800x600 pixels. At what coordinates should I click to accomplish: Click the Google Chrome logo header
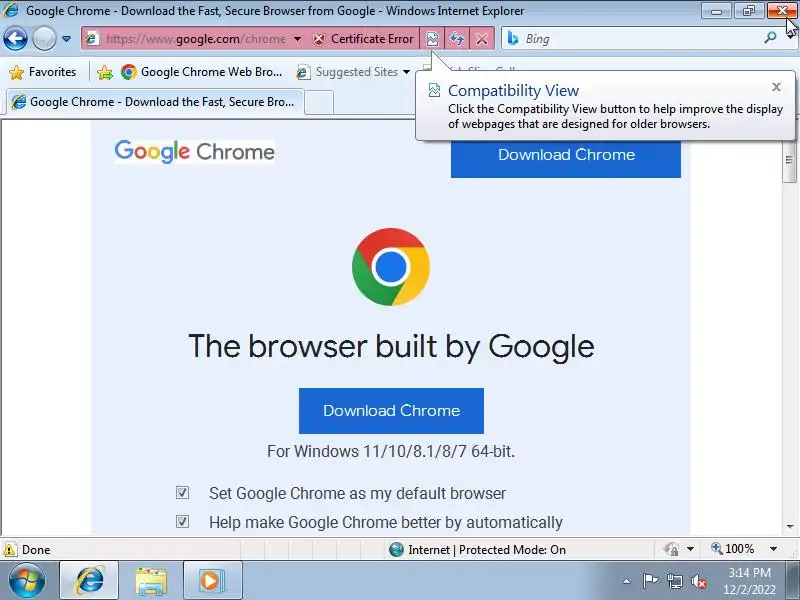194,152
